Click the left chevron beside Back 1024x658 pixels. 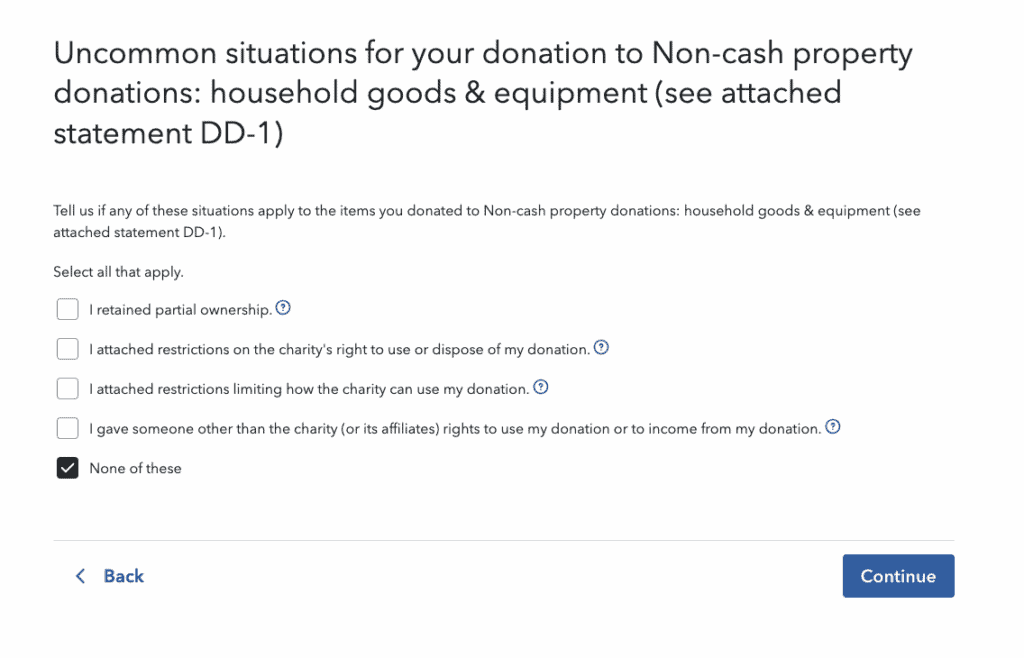click(81, 576)
